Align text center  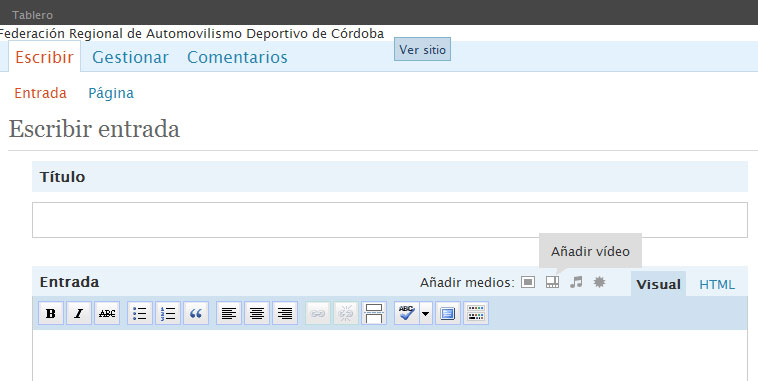(x=257, y=313)
